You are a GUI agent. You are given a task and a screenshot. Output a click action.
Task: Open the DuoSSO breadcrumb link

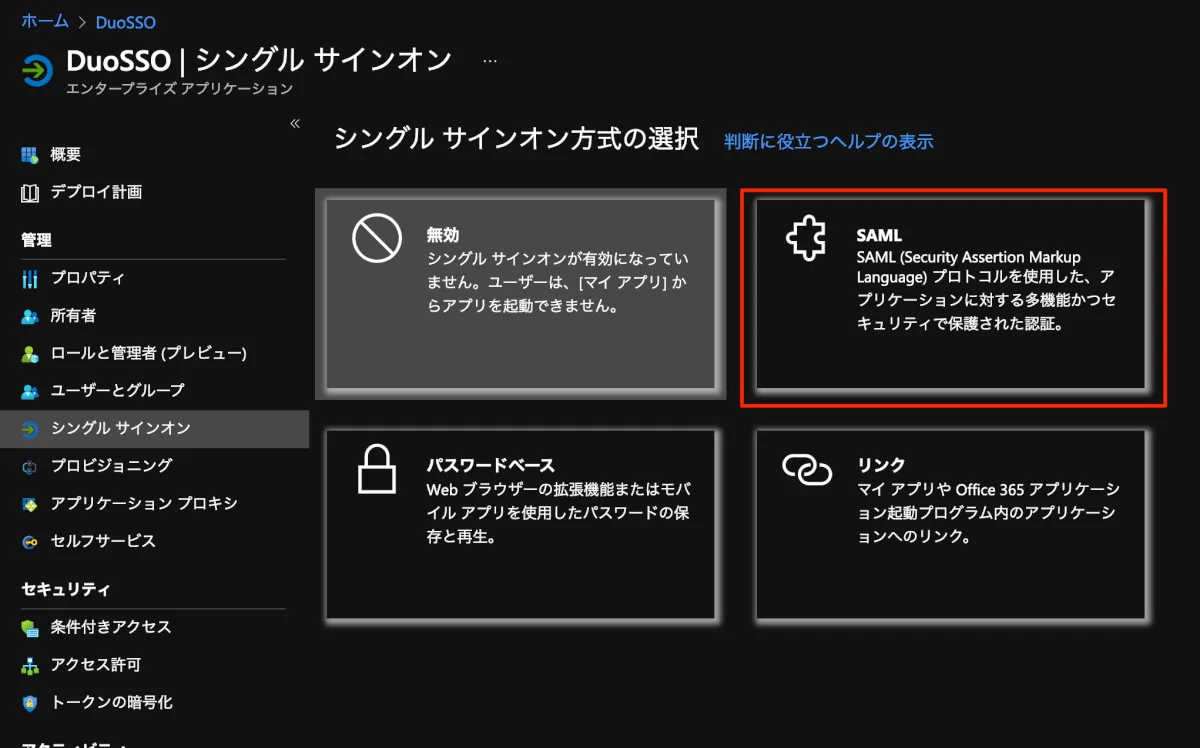(126, 21)
